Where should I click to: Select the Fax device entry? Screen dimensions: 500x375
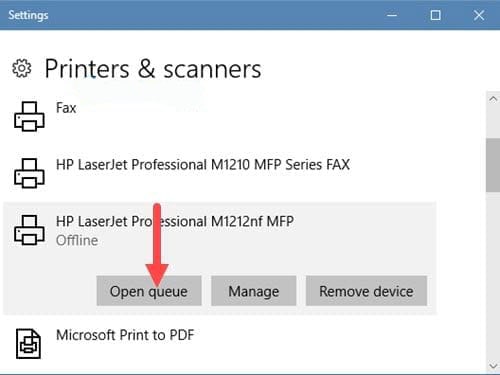(220, 117)
